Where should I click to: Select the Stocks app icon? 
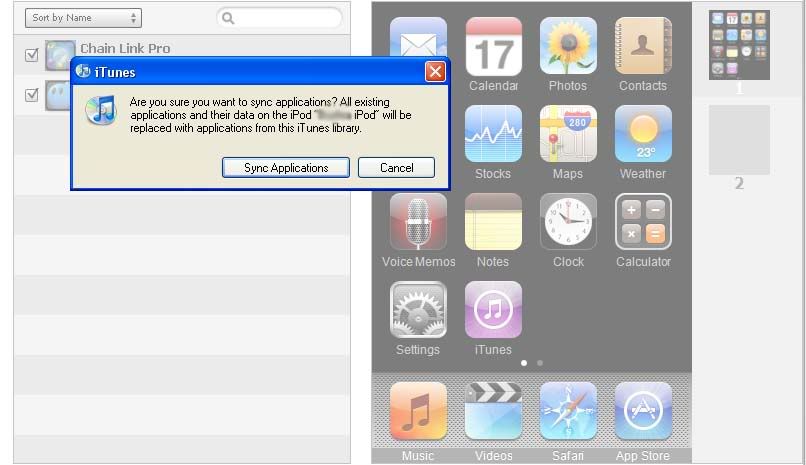[493, 134]
